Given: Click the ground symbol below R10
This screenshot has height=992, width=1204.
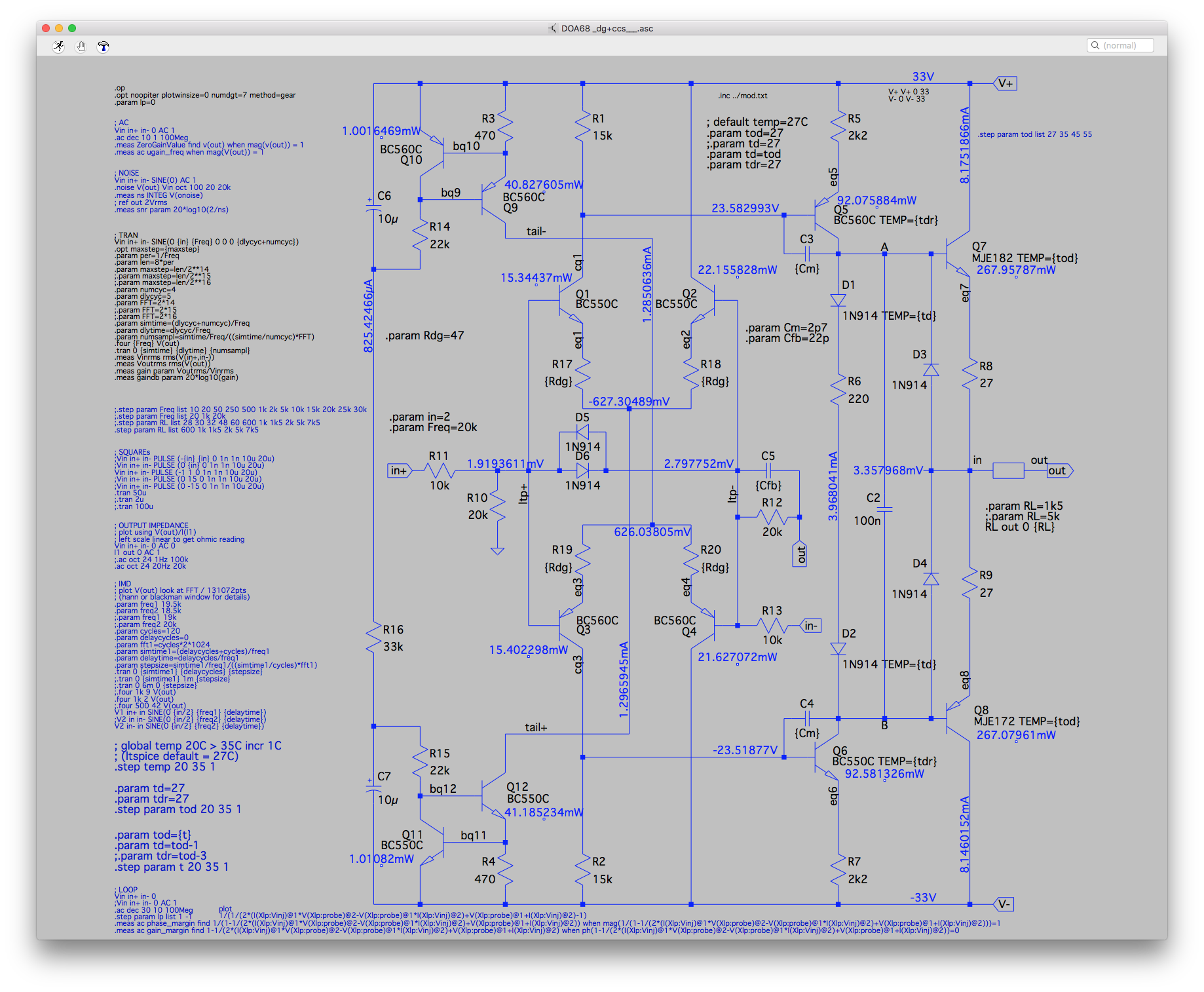Looking at the screenshot, I should coord(498,550).
